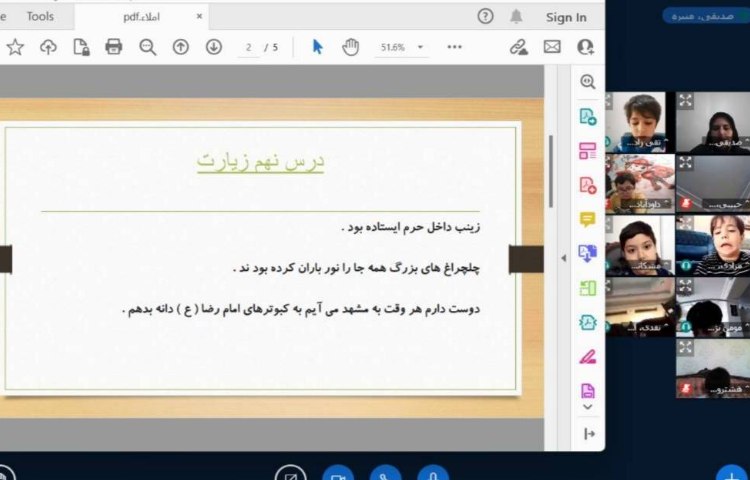Select the arrow selection tool
The image size is (750, 480).
click(x=318, y=47)
